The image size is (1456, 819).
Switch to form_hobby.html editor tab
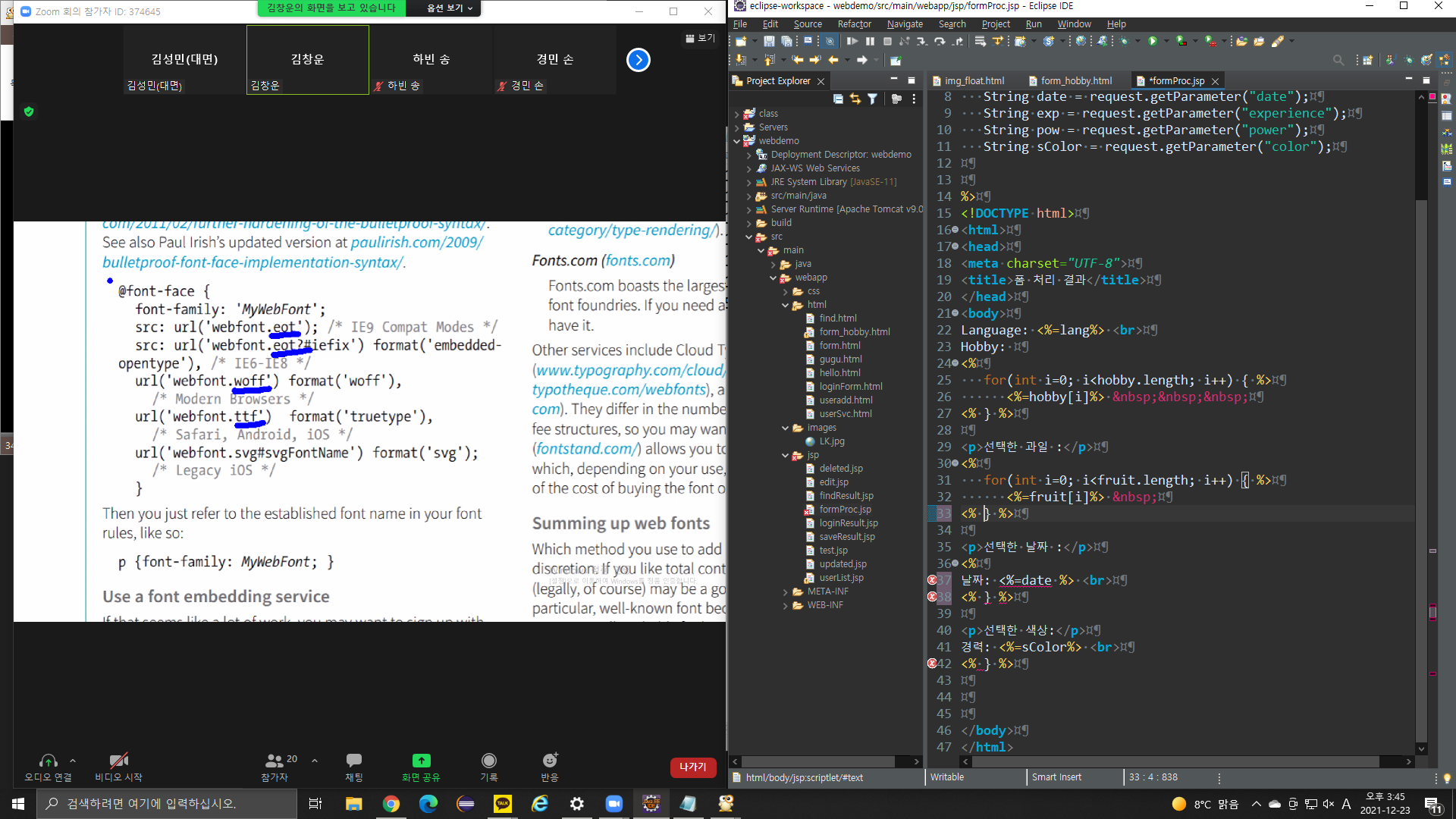pos(1075,80)
